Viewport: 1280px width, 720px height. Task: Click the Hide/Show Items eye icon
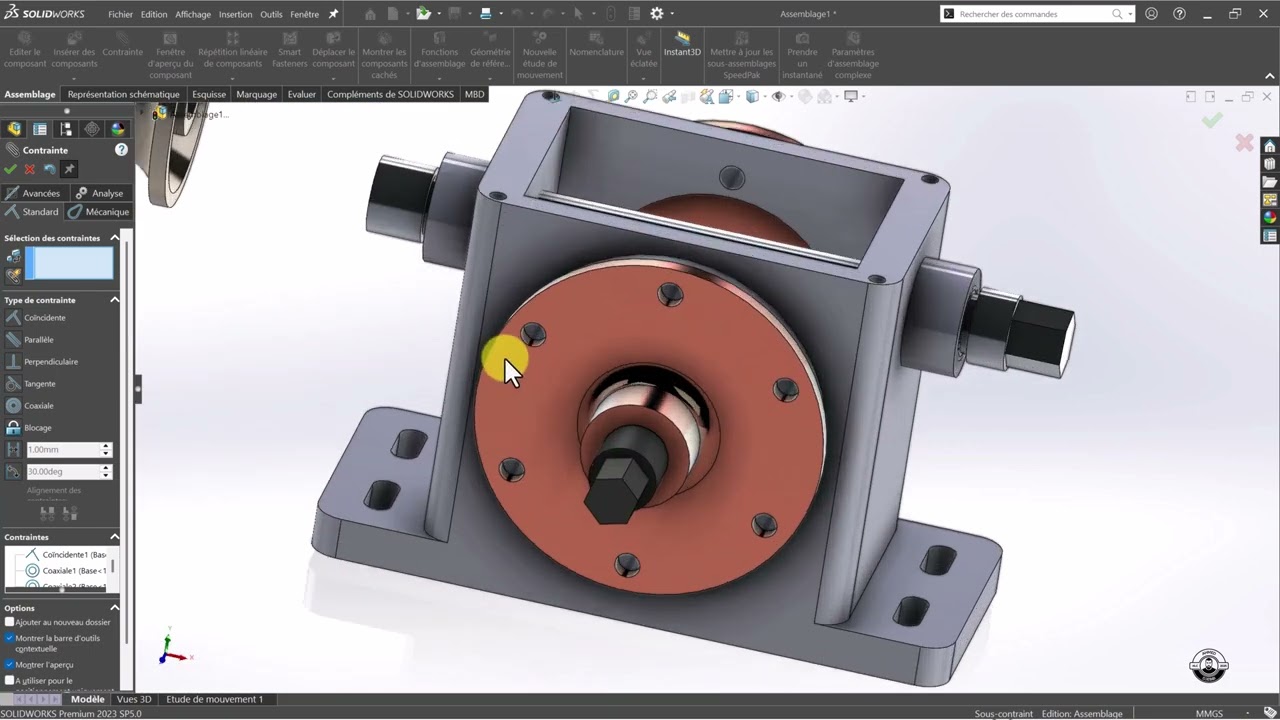779,96
